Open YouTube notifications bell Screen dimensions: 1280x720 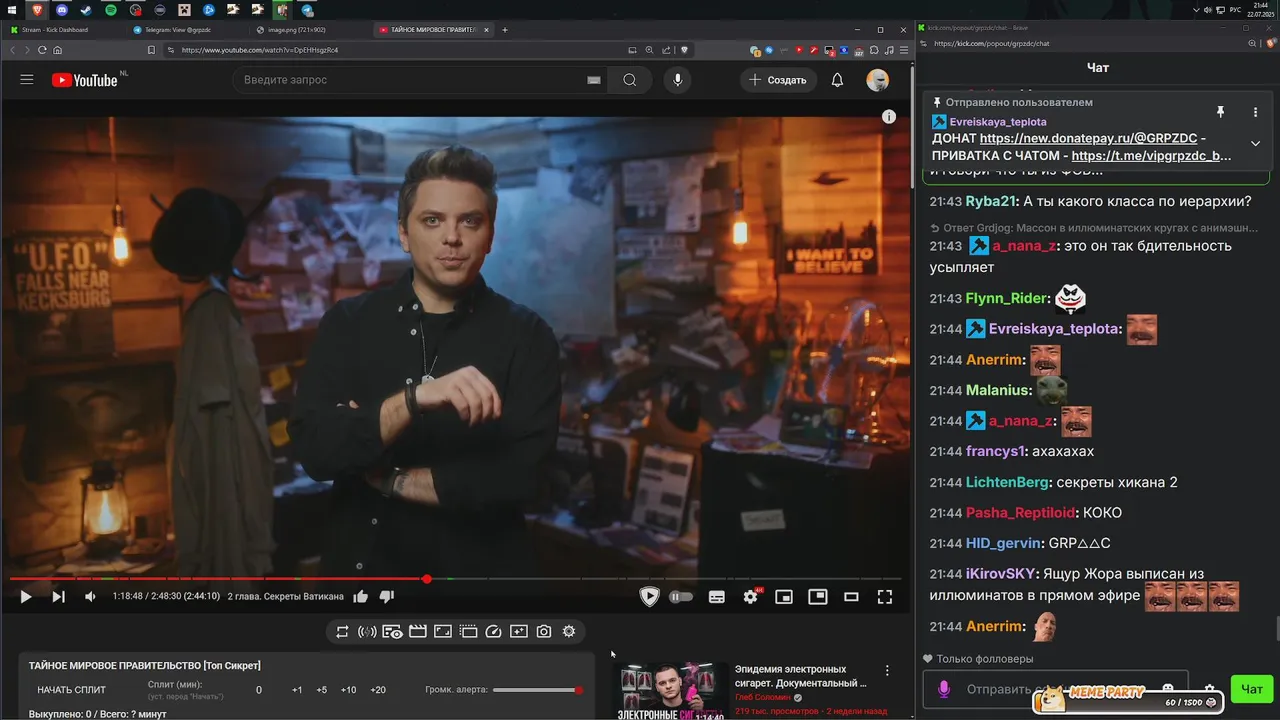(837, 80)
